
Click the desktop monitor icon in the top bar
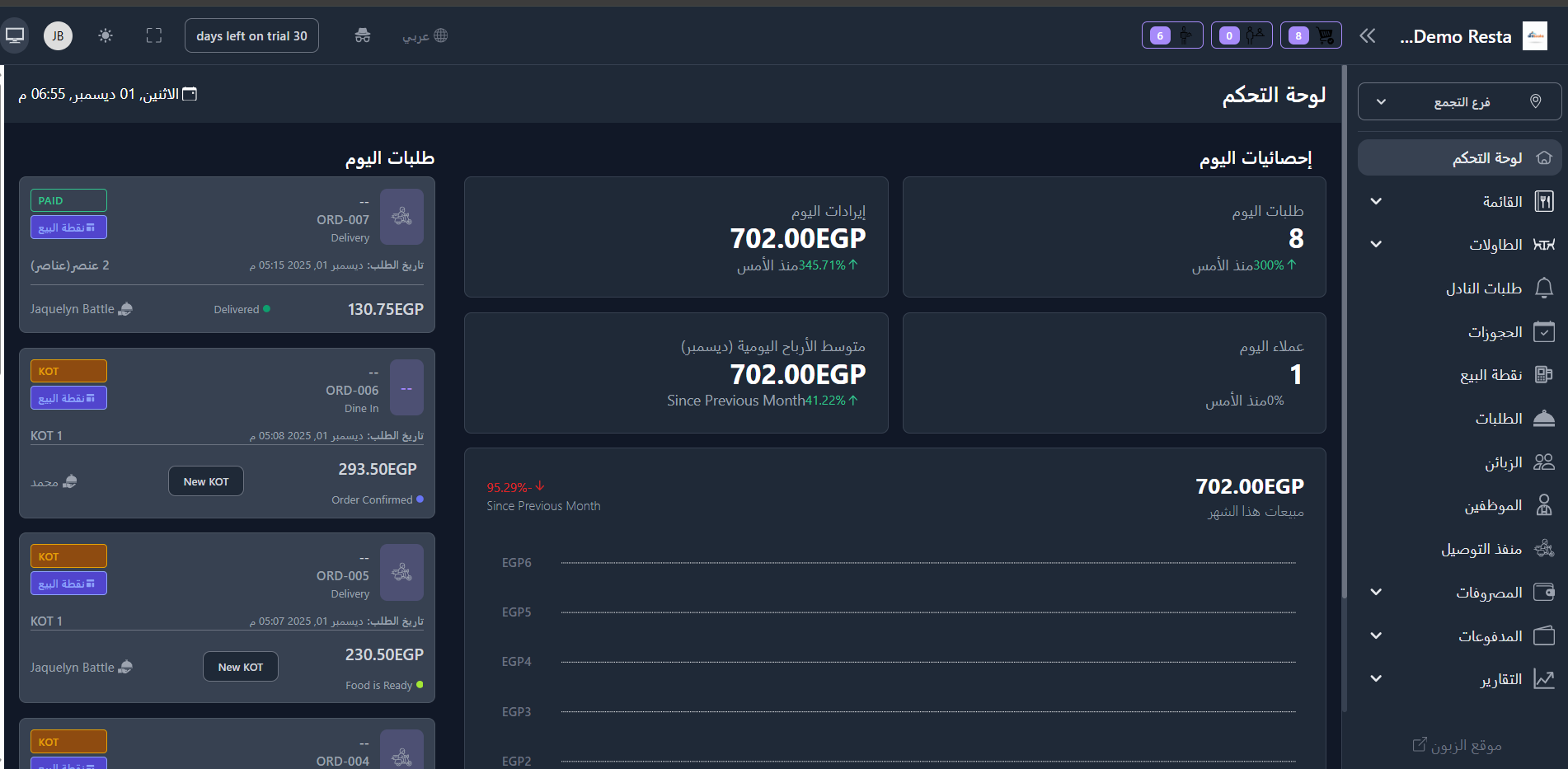click(x=15, y=35)
